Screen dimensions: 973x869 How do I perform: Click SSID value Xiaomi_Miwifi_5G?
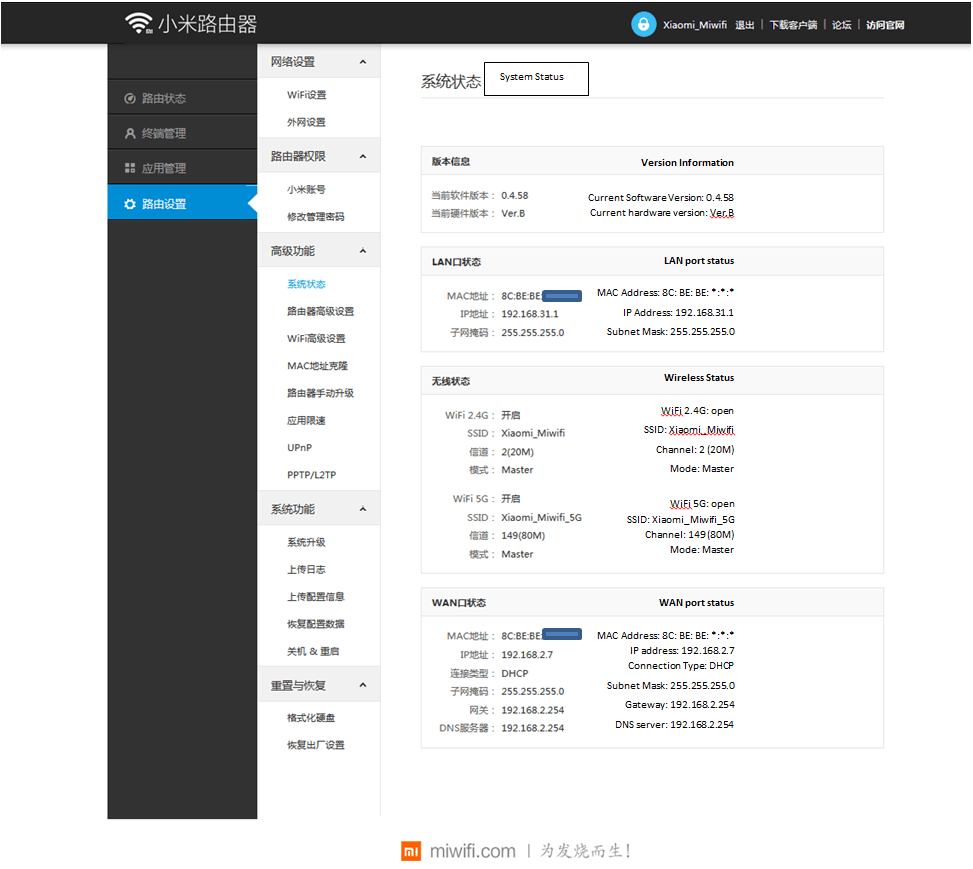tap(542, 518)
